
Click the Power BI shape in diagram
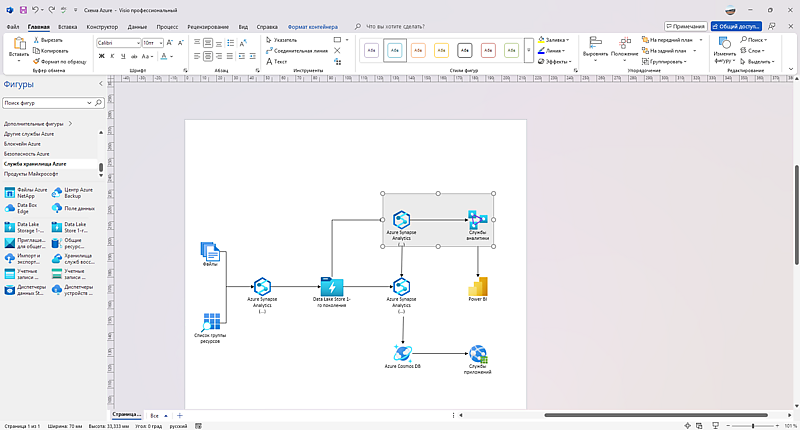(x=478, y=289)
